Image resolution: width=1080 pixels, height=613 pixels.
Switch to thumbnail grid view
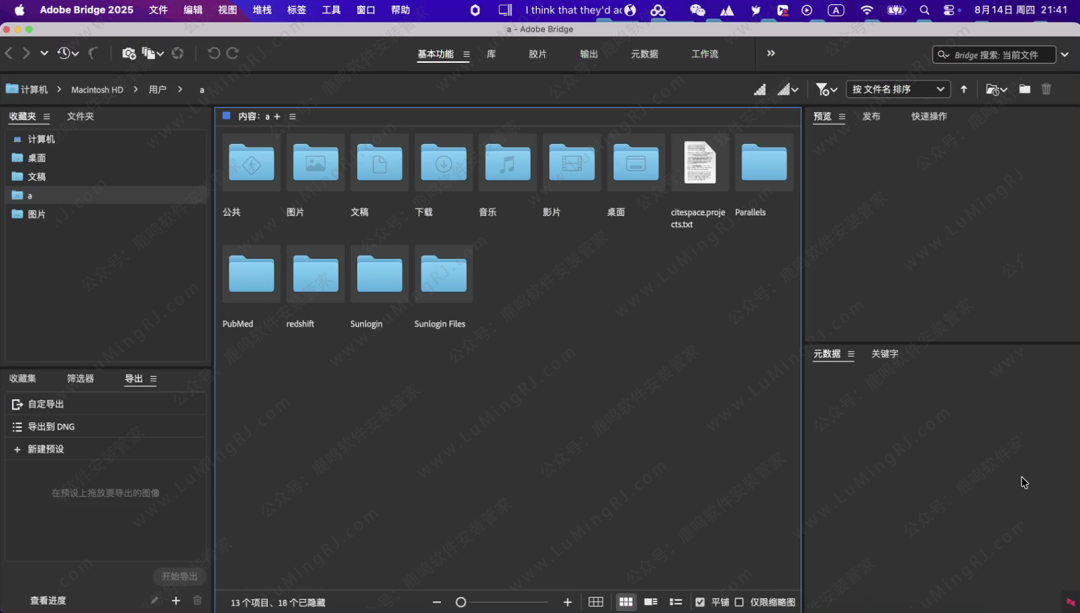(625, 602)
